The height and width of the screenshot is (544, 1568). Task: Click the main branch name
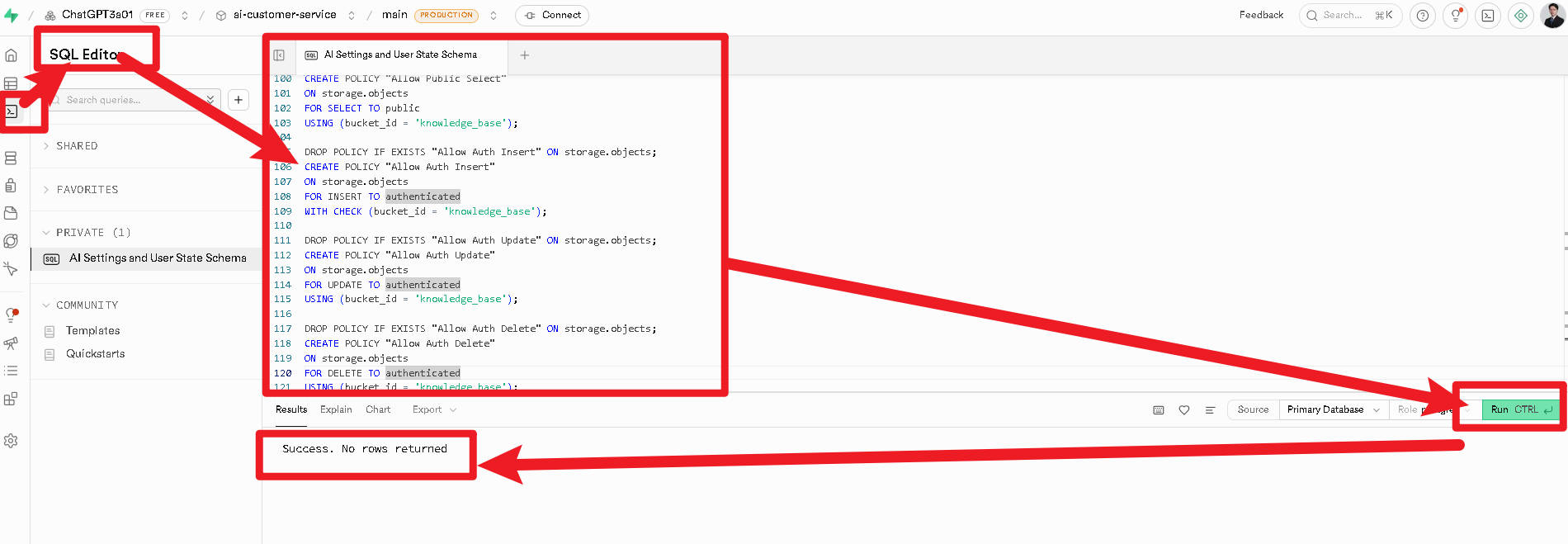(x=394, y=15)
